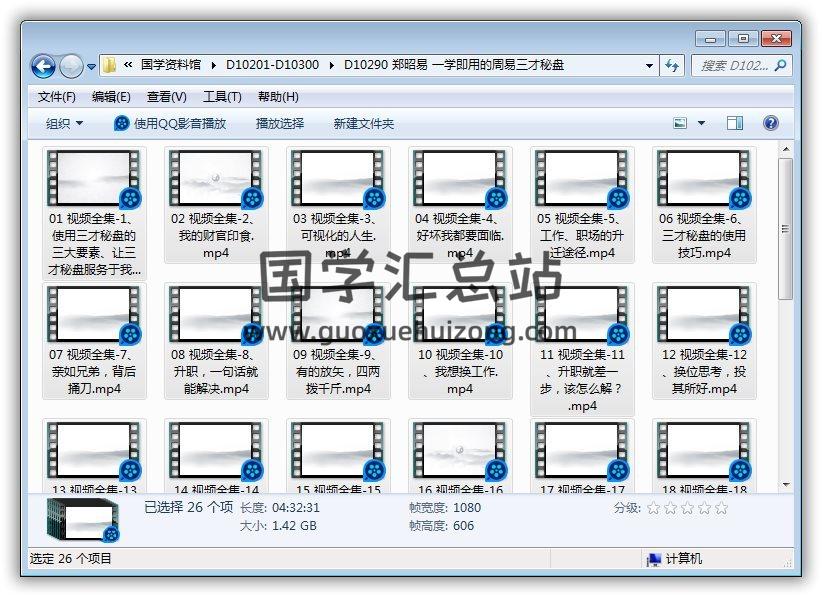Image resolution: width=822 pixels, height=597 pixels.
Task: Open the 编辑(E) menu
Action: (111, 96)
